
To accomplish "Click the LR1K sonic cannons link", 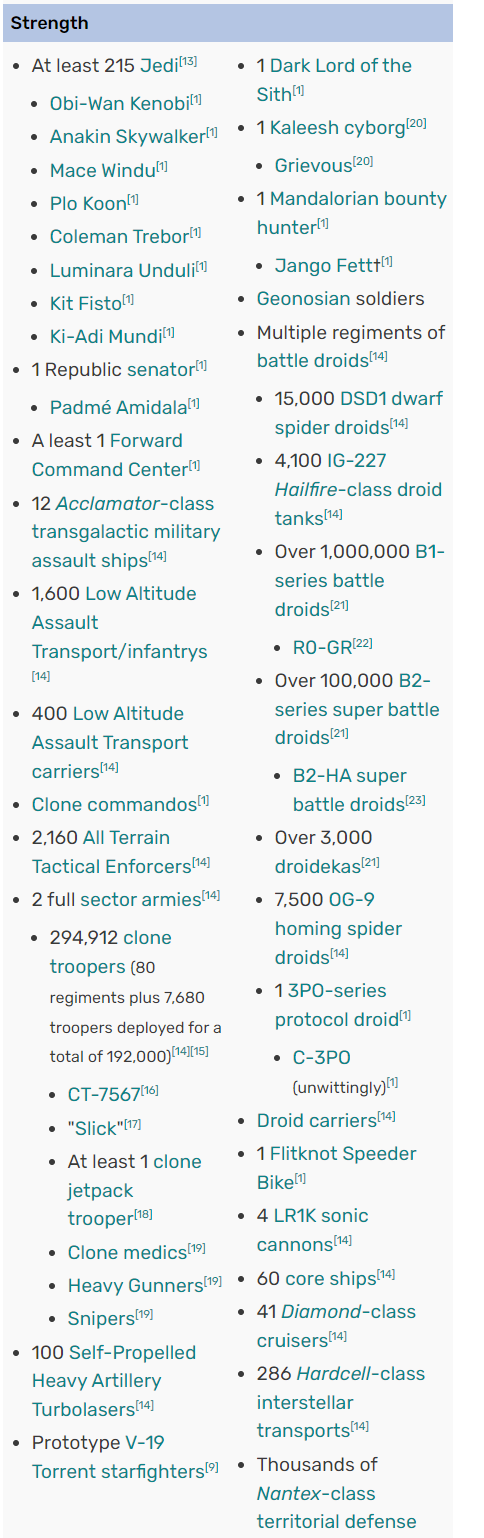I will point(313,1230).
